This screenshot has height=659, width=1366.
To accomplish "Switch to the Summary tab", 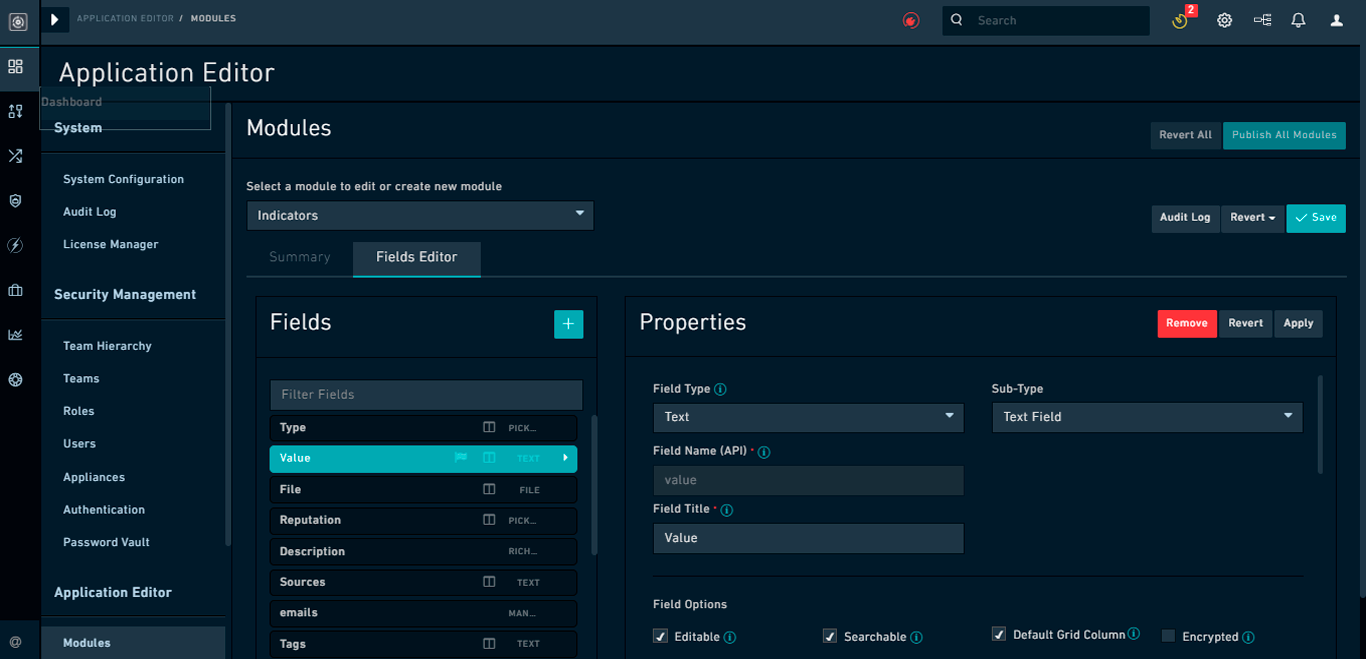I will click(299, 257).
